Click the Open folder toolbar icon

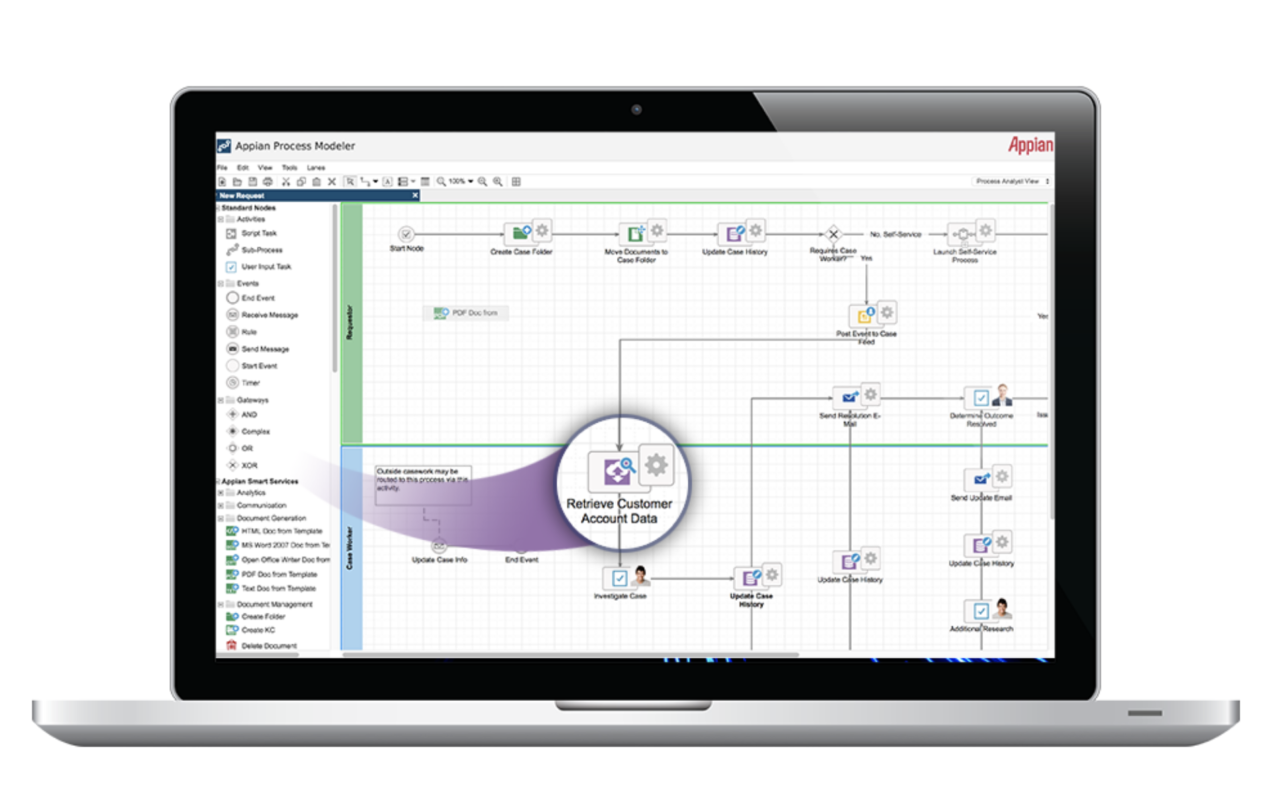click(238, 182)
